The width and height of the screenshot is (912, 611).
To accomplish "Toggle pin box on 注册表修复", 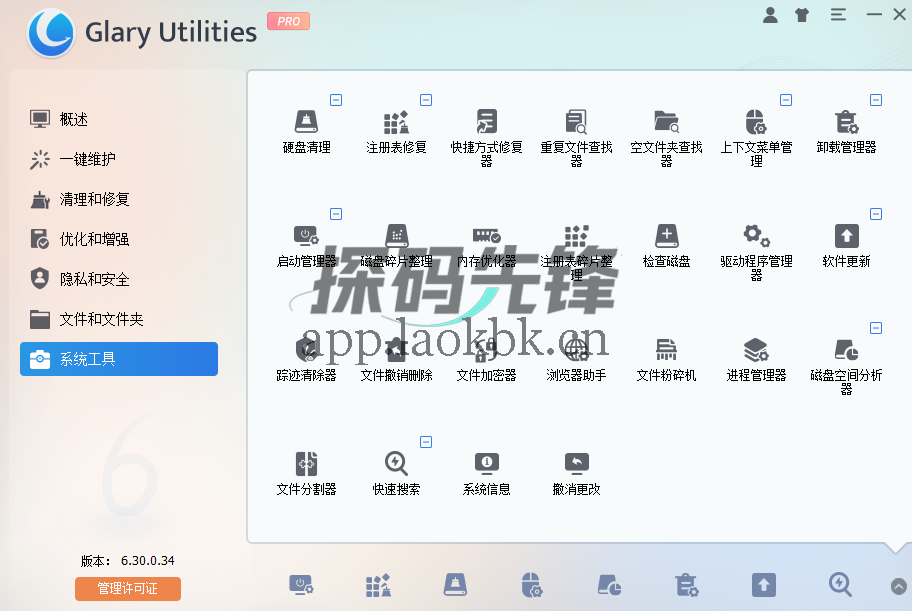I will tap(426, 100).
